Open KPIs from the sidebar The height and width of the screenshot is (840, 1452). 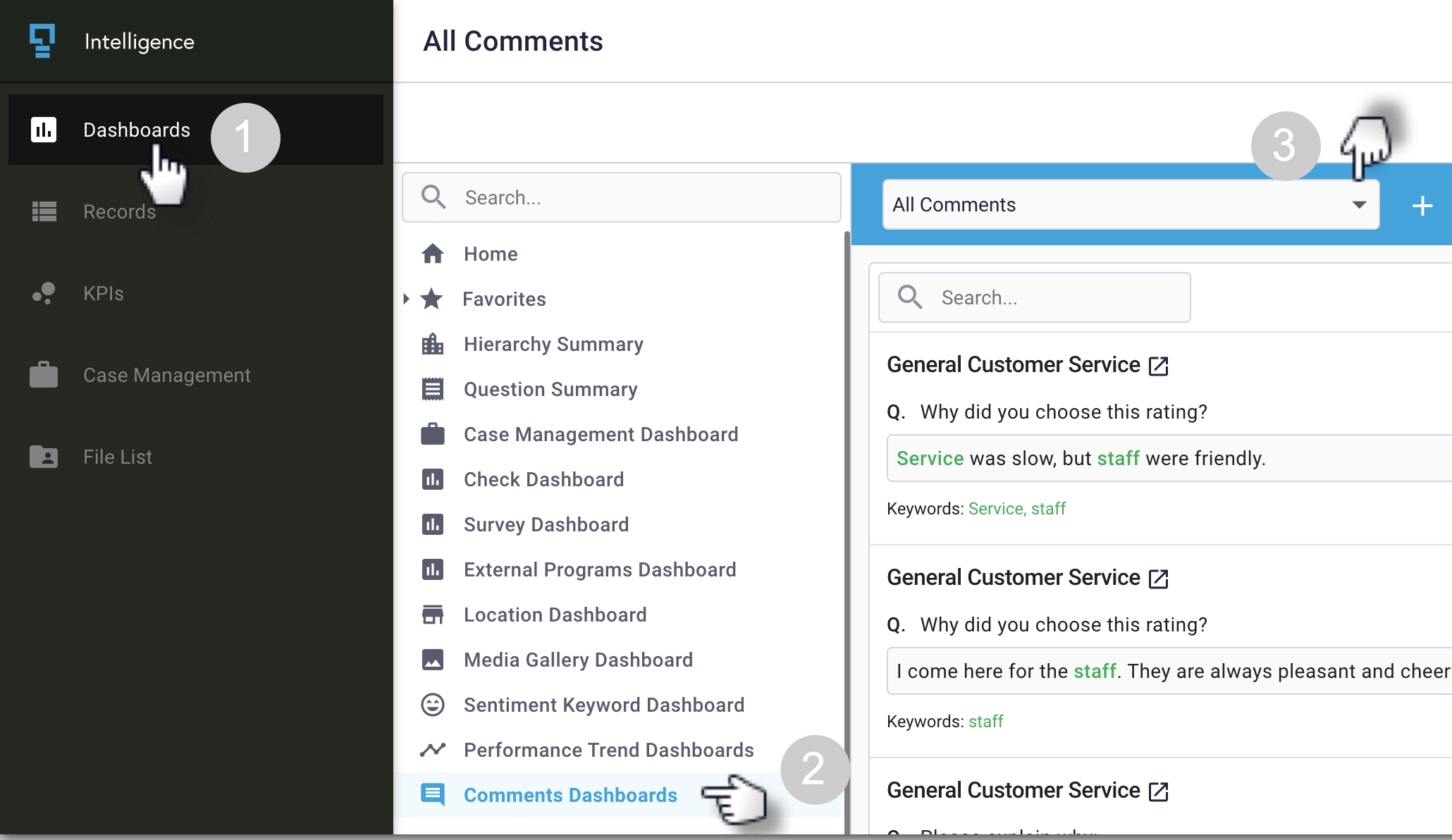coord(103,293)
